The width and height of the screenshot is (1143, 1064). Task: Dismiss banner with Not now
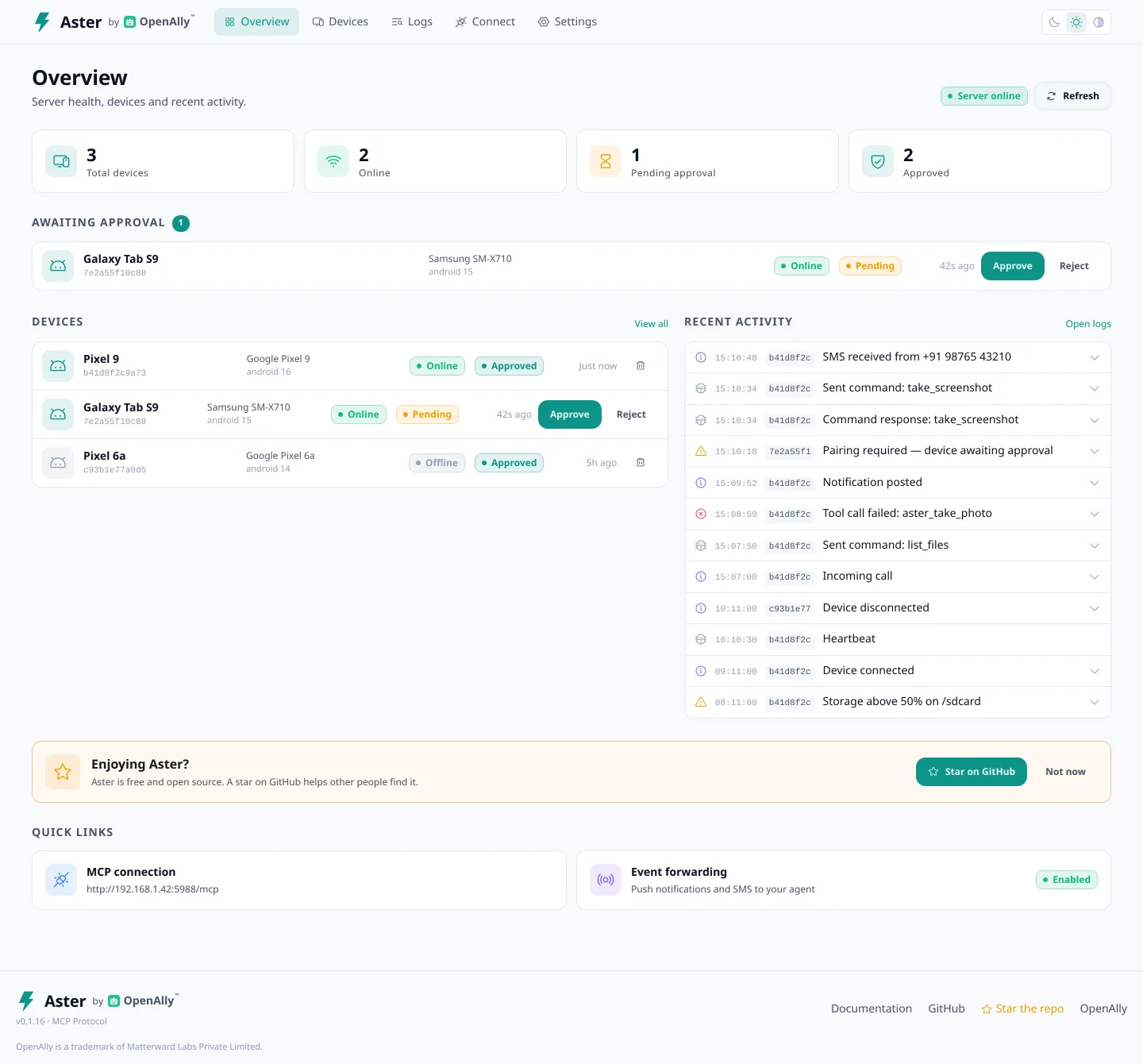pos(1065,772)
